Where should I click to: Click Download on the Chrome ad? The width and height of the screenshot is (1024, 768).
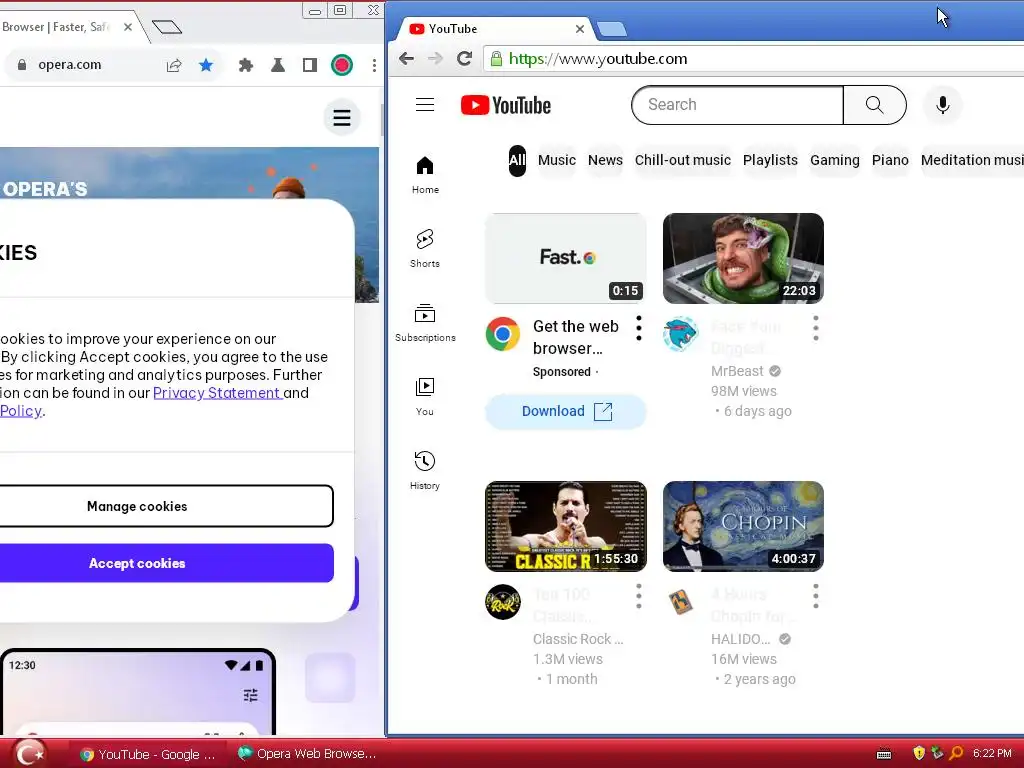point(566,411)
